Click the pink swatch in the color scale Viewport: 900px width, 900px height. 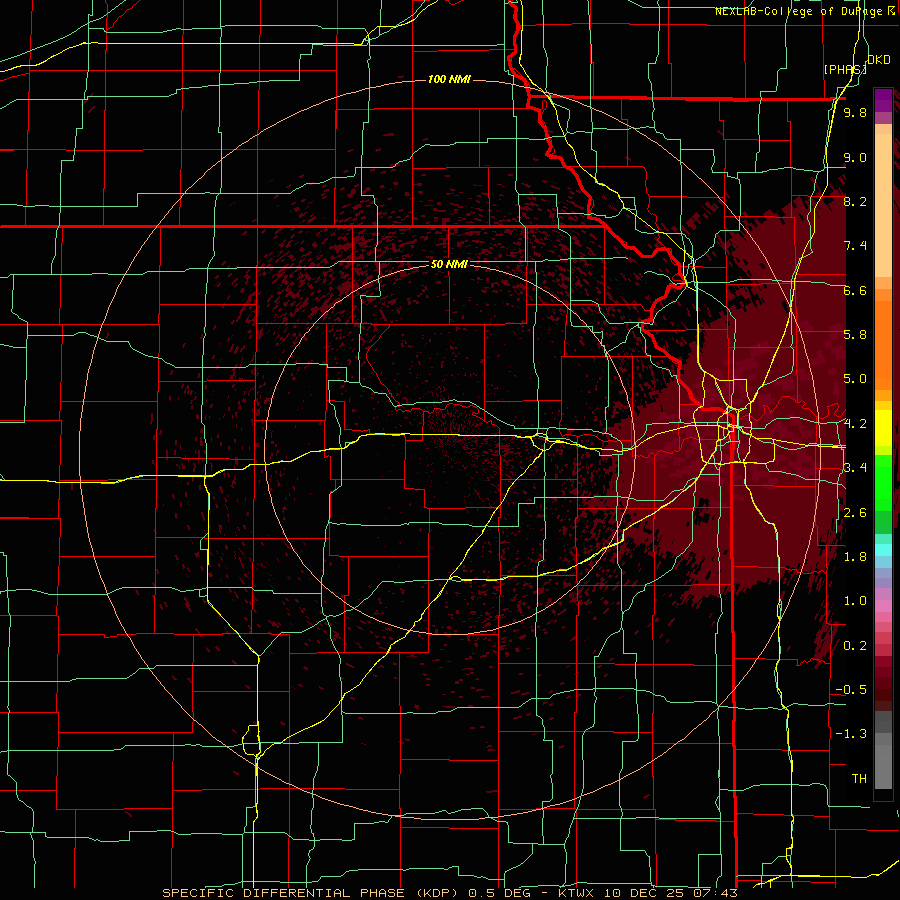click(x=883, y=606)
